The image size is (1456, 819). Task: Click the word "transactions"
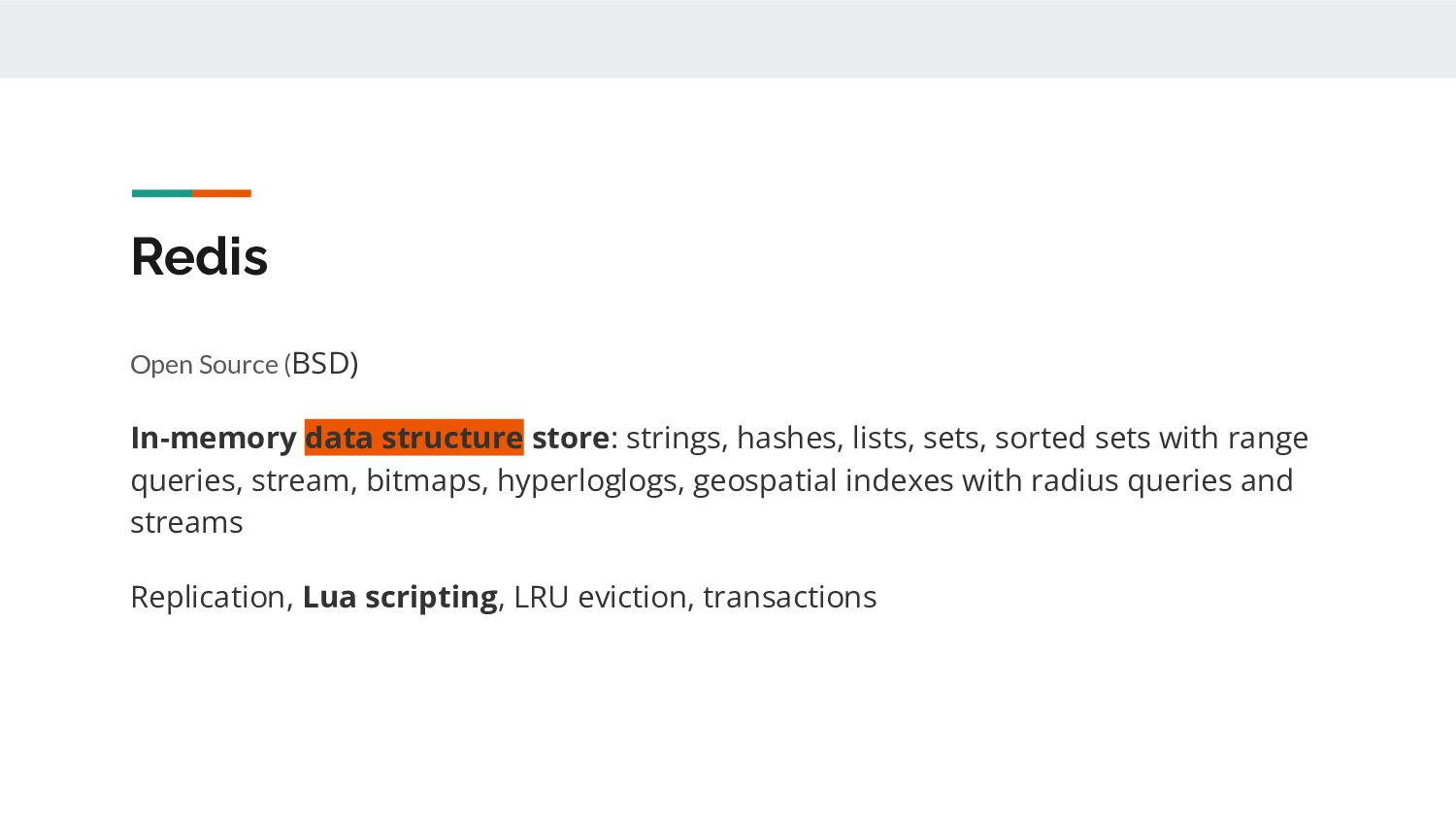point(789,597)
